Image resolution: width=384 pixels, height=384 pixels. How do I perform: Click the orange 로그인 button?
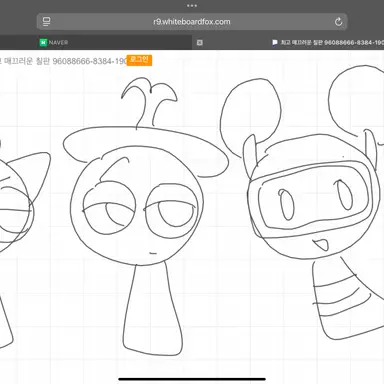tap(139, 60)
